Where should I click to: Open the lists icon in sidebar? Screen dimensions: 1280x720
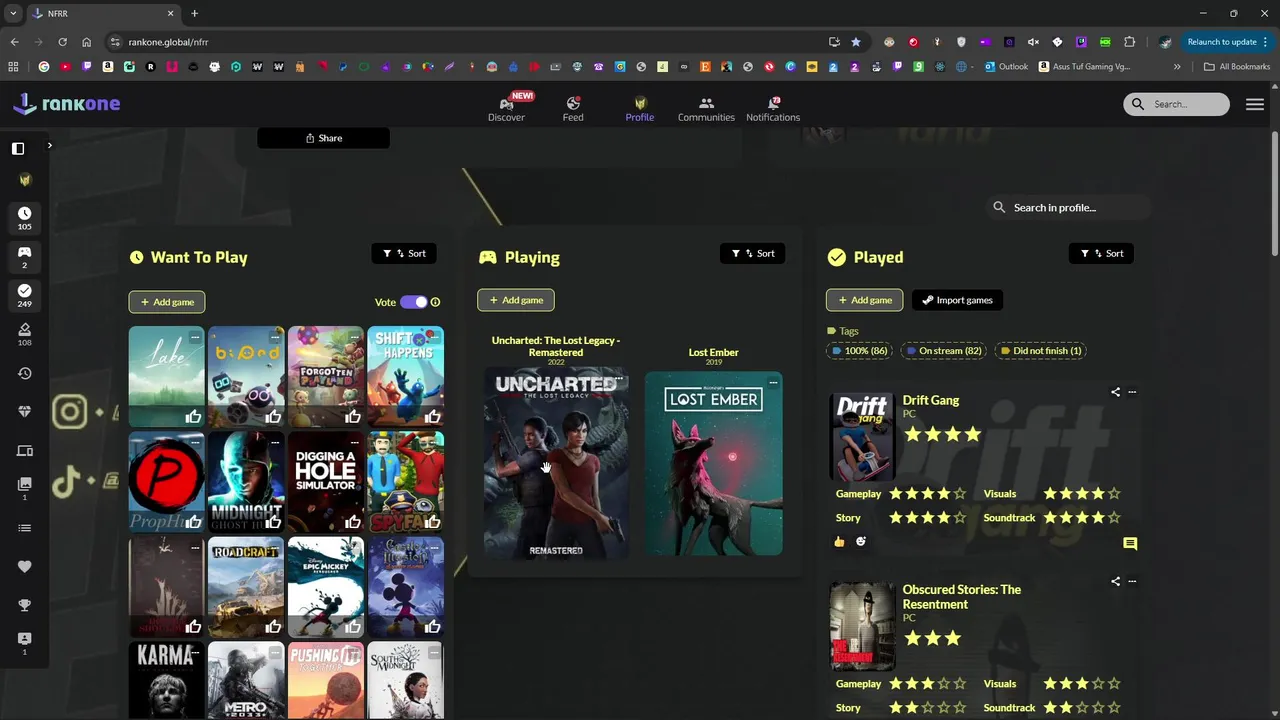pyautogui.click(x=25, y=528)
